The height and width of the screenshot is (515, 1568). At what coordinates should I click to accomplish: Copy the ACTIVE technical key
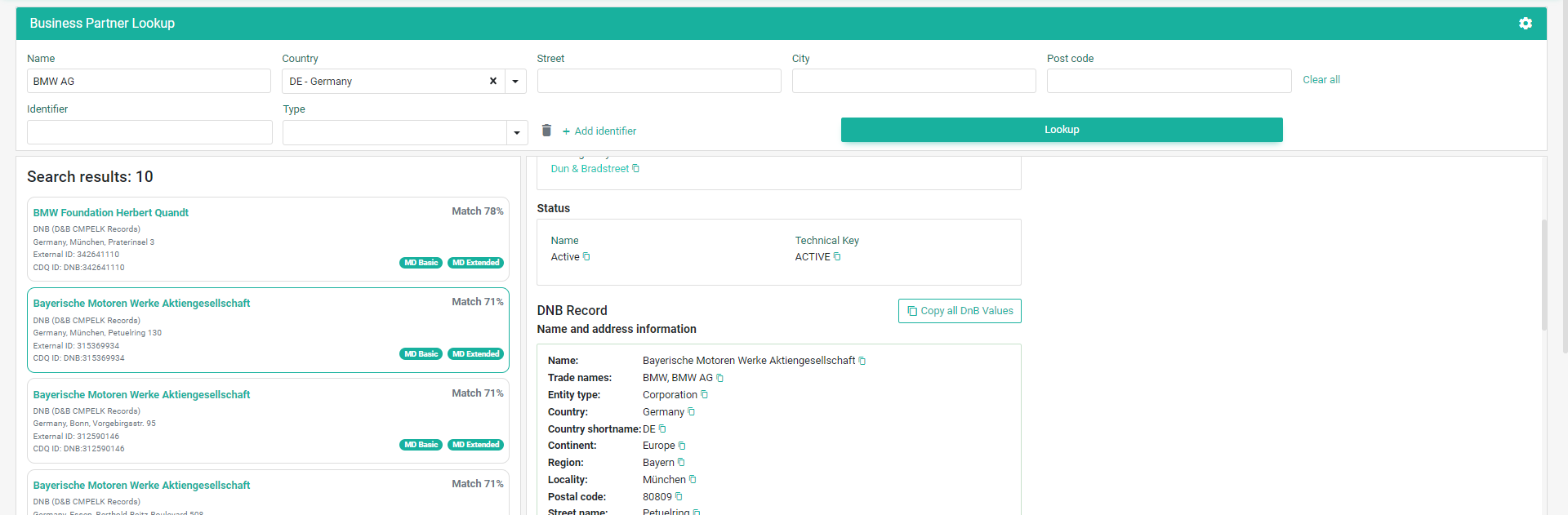tap(837, 257)
